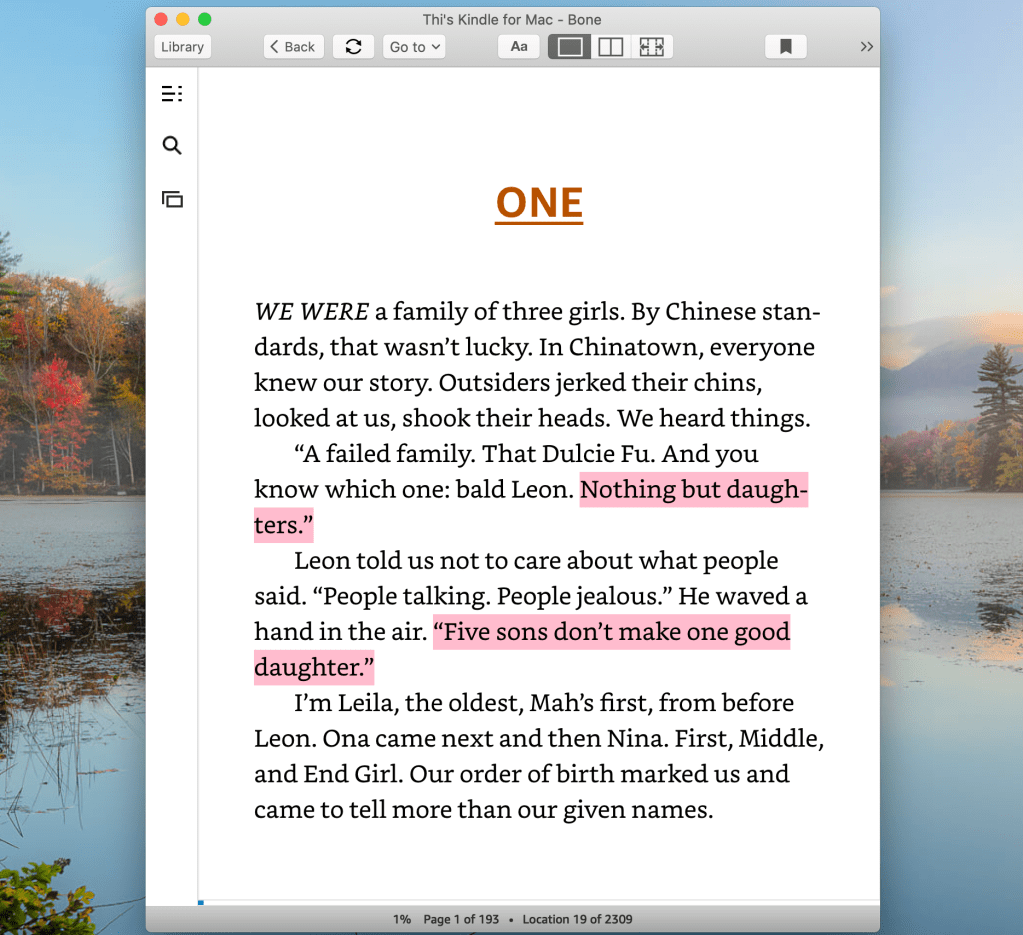Open the notebook flashcards icon in sidebar
Viewport: 1023px width, 935px height.
point(172,199)
